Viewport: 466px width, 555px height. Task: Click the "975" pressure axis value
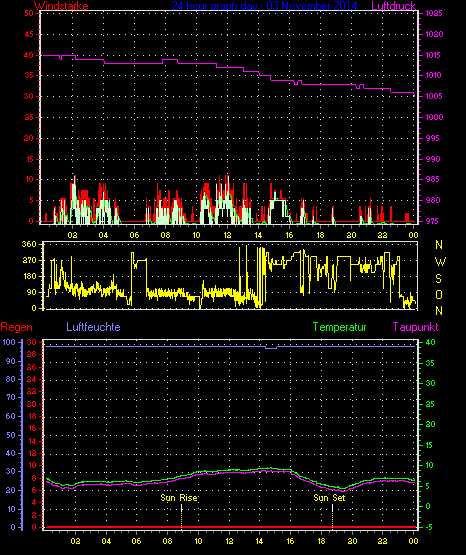[433, 221]
